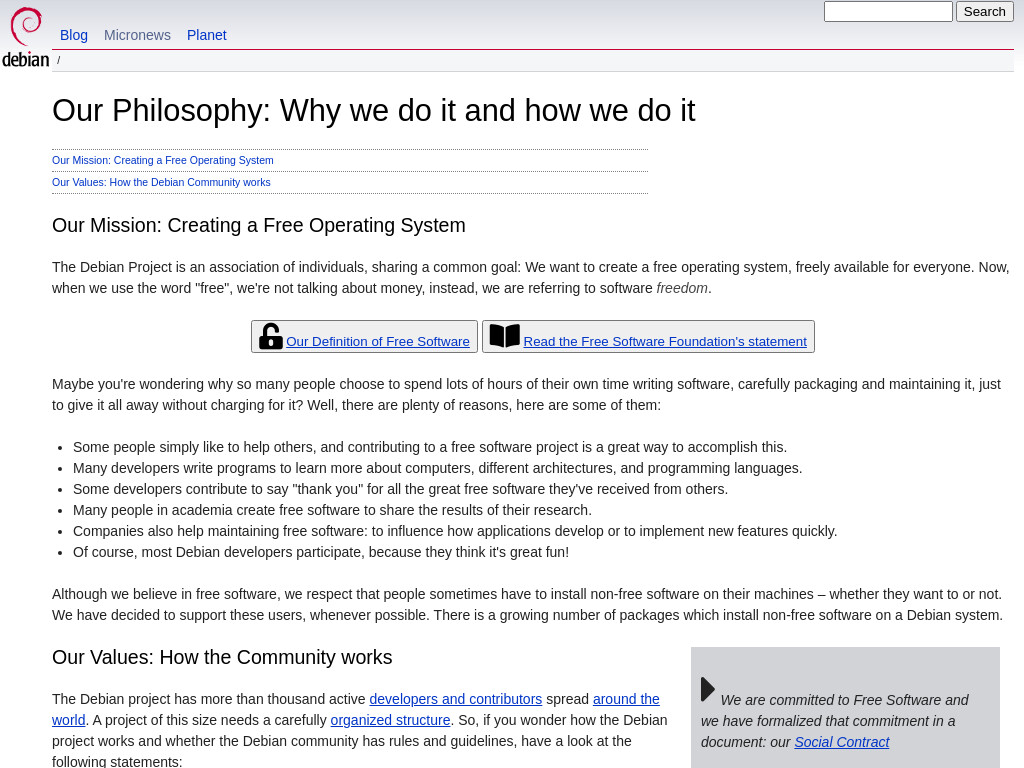Click bullet 'Many developers write programs to learn'
The width and height of the screenshot is (1024, 768).
pos(438,468)
